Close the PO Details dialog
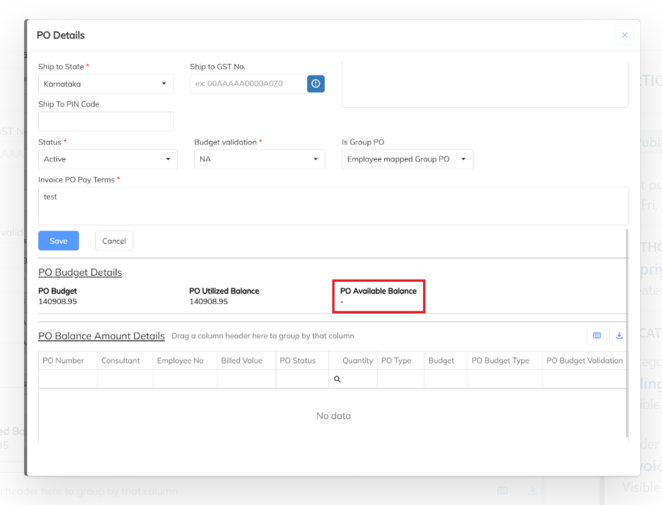 (624, 35)
